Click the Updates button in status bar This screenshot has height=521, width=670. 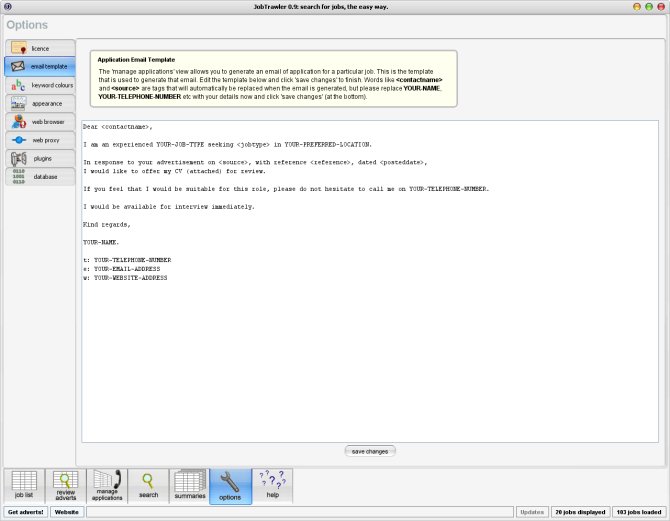click(531, 511)
